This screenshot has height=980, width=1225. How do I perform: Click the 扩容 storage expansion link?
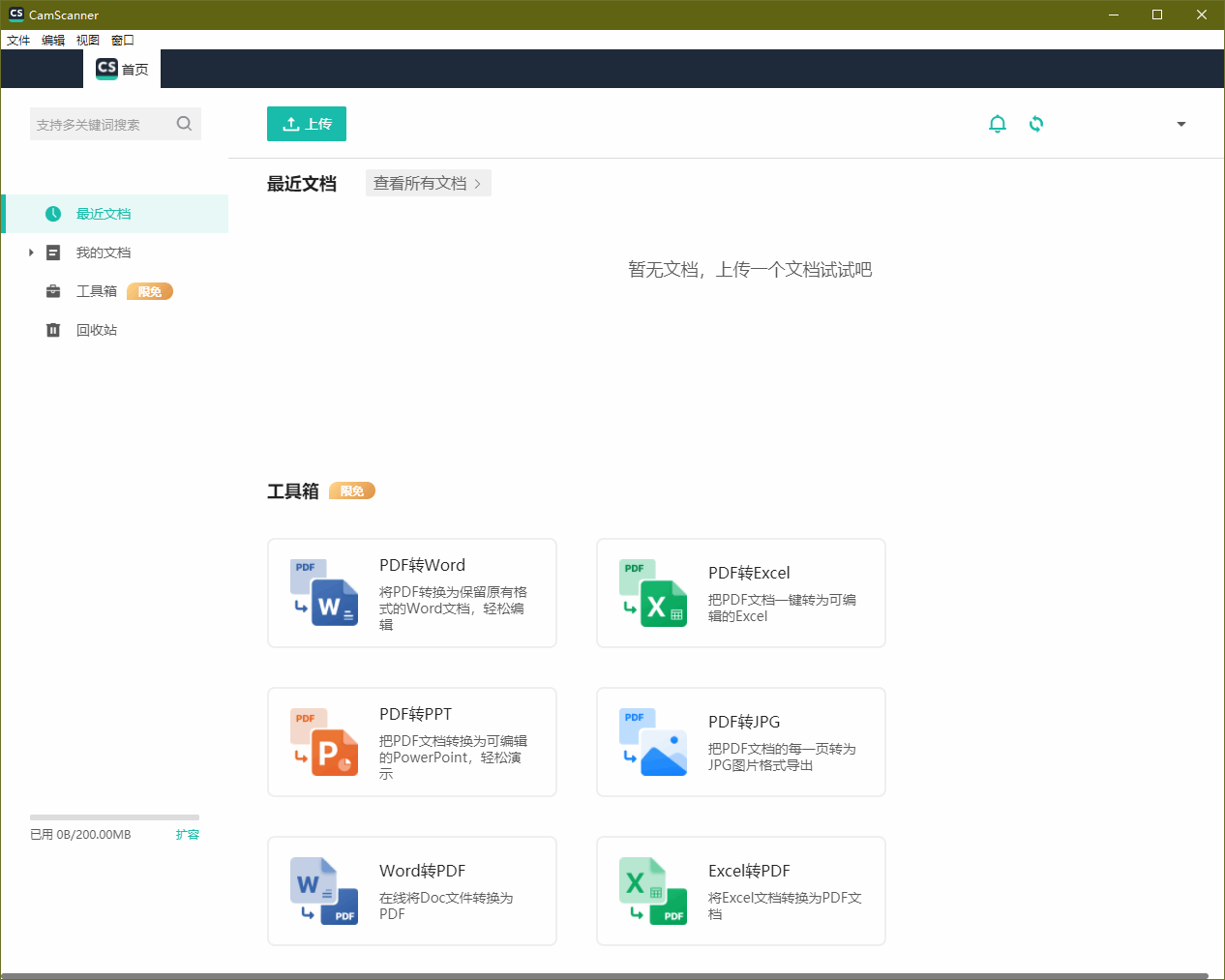[187, 834]
